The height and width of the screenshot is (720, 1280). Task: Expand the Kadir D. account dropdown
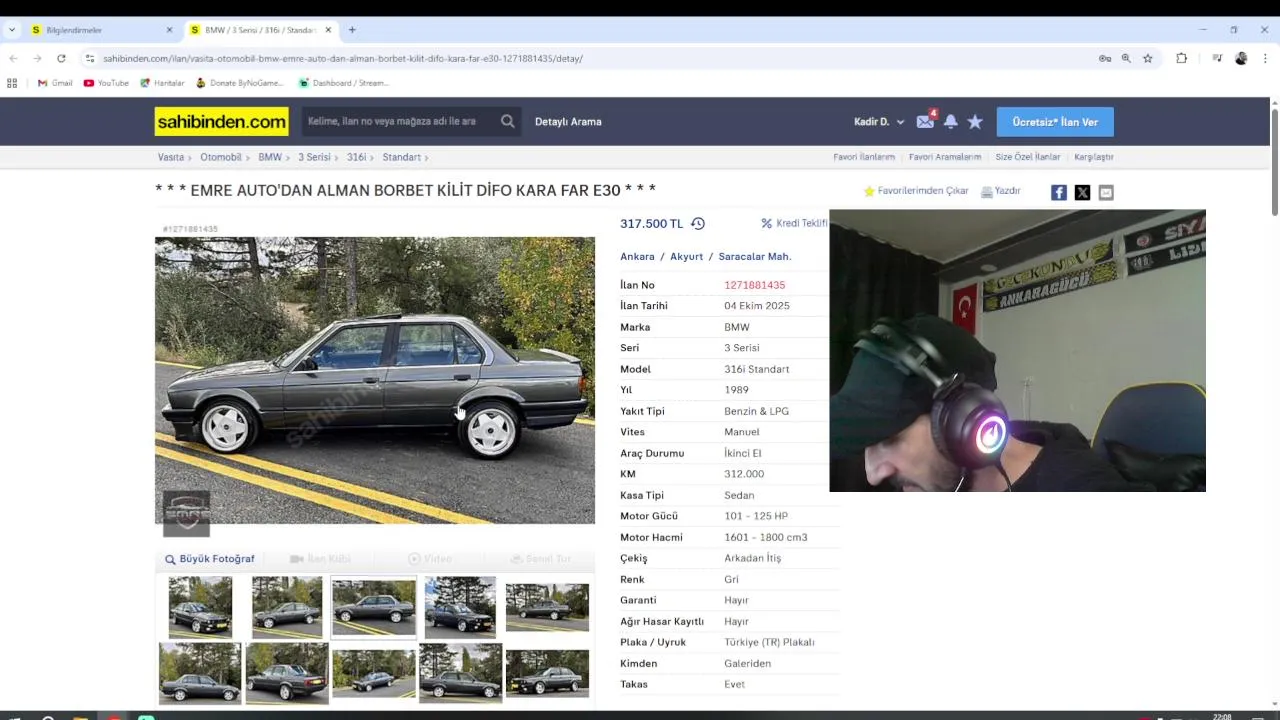point(879,122)
